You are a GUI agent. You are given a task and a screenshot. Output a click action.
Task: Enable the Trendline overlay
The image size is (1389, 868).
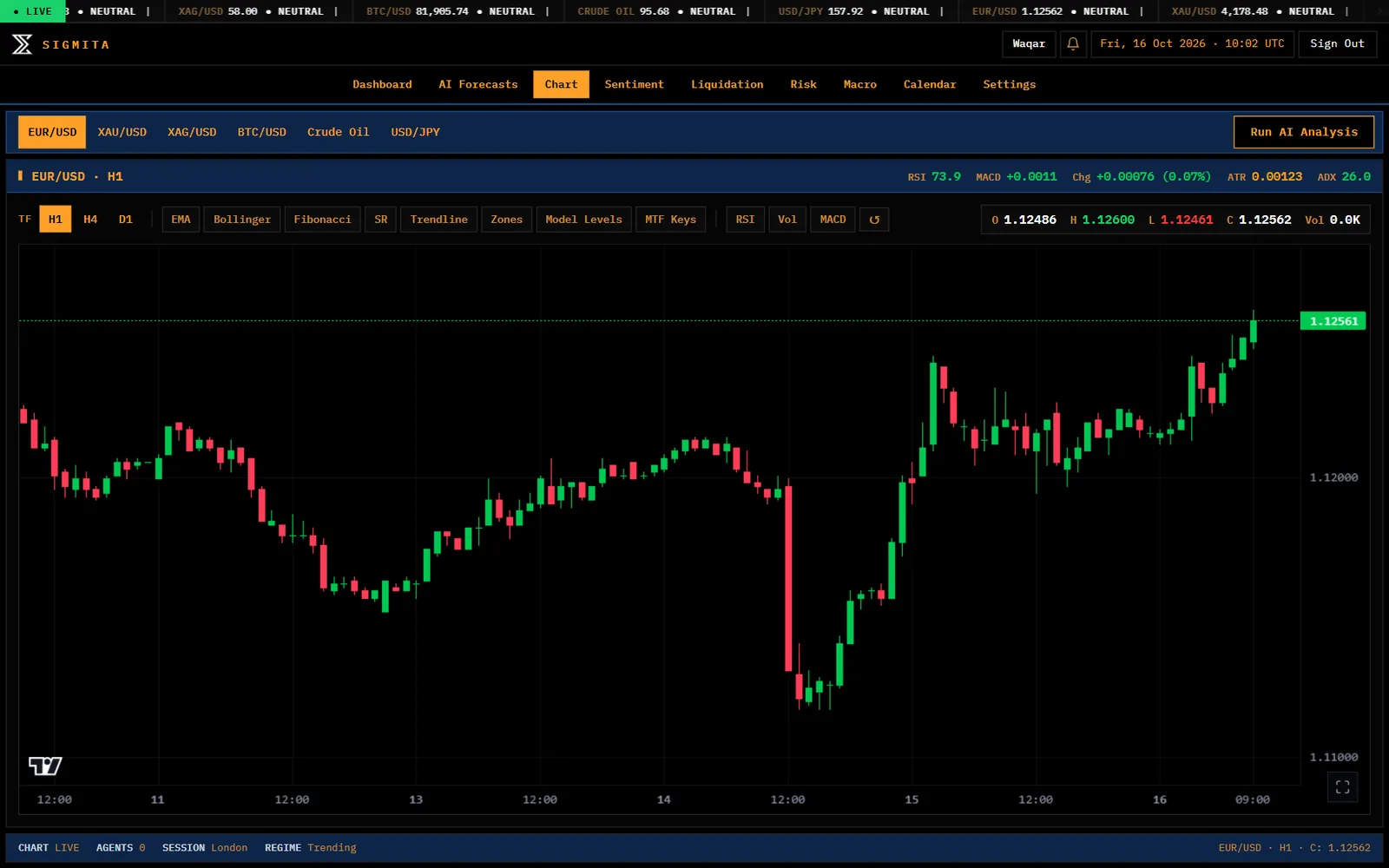(x=438, y=220)
